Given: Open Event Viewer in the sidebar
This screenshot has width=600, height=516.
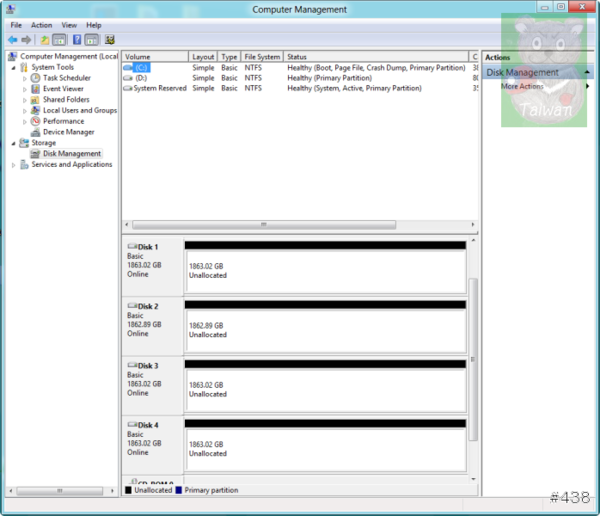Looking at the screenshot, I should click(x=63, y=89).
